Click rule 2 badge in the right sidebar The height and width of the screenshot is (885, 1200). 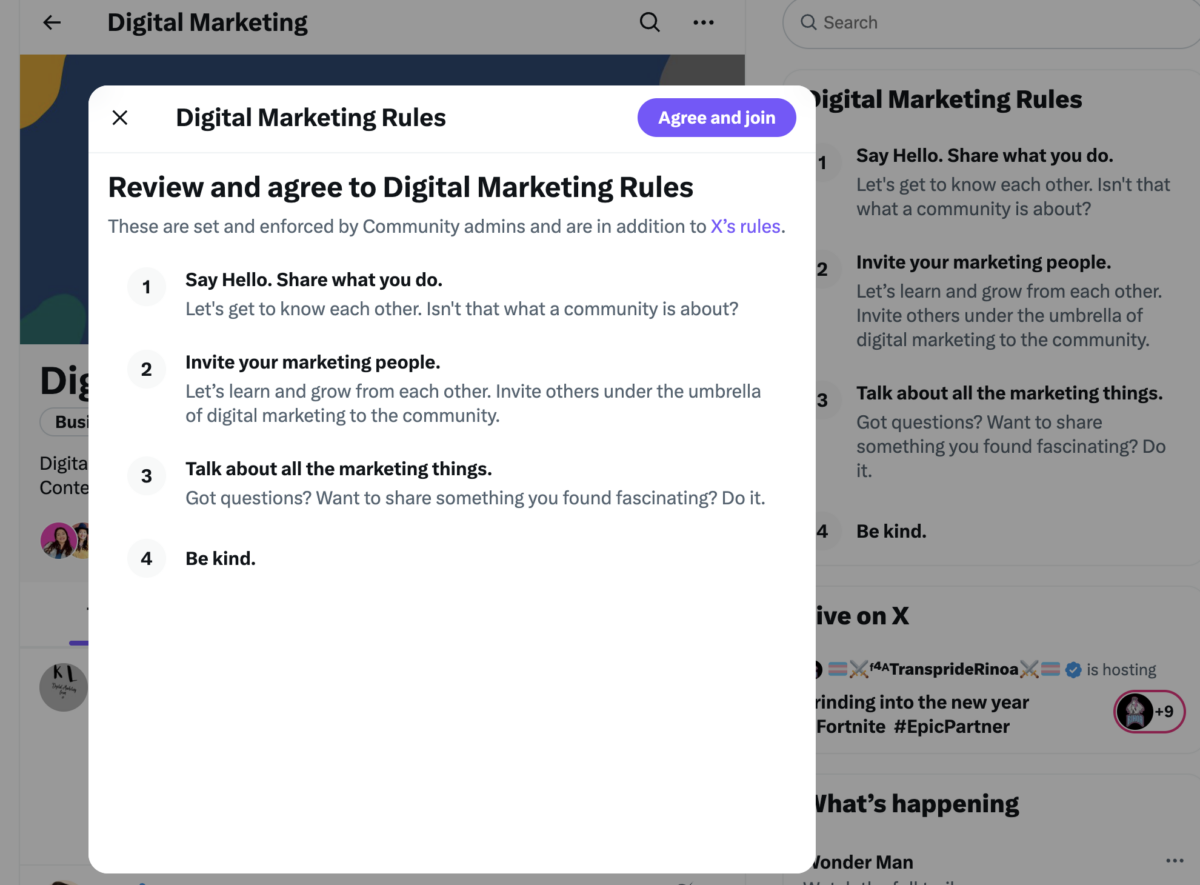pyautogui.click(x=822, y=268)
